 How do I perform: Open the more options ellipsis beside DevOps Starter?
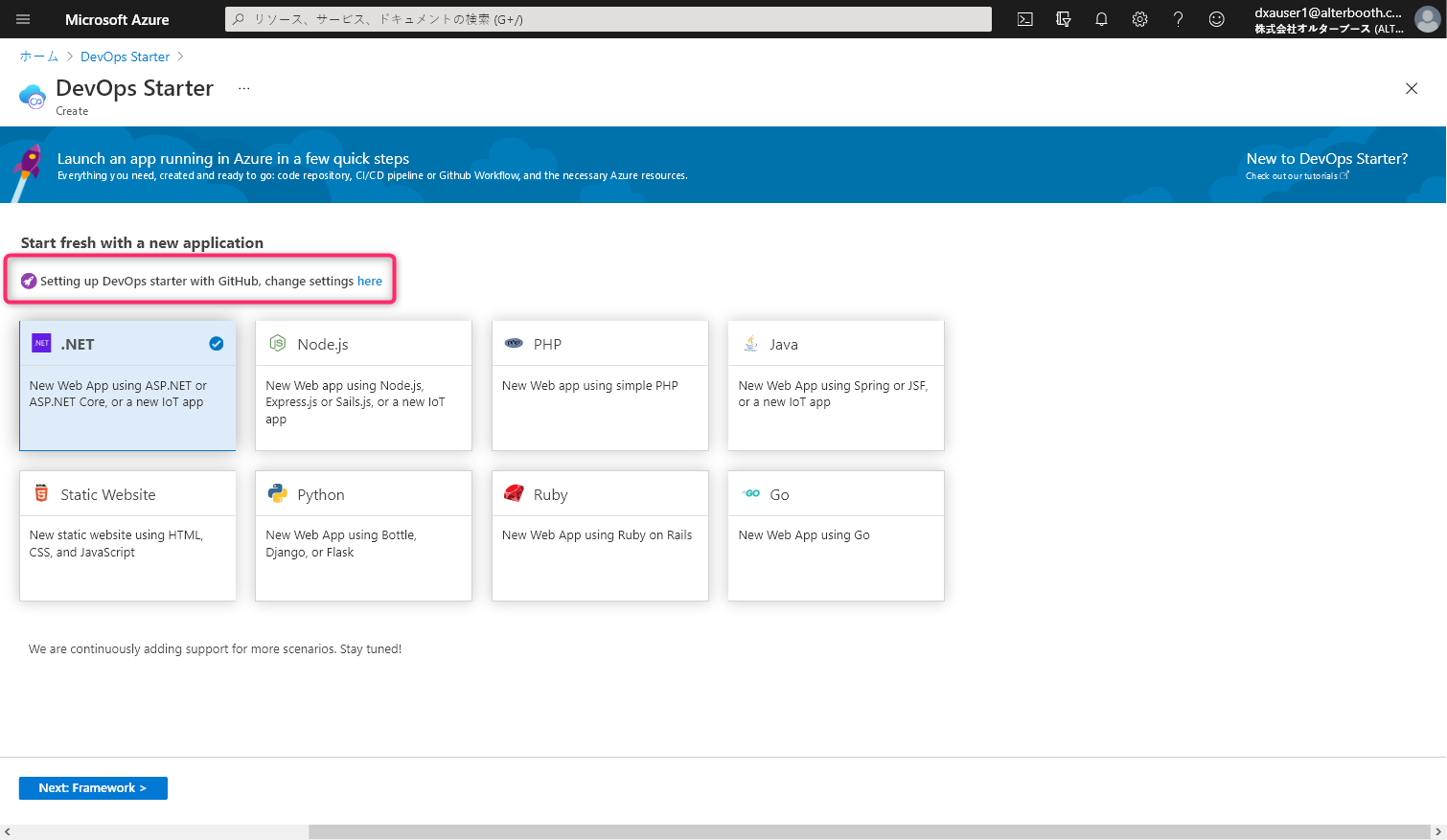tap(244, 88)
